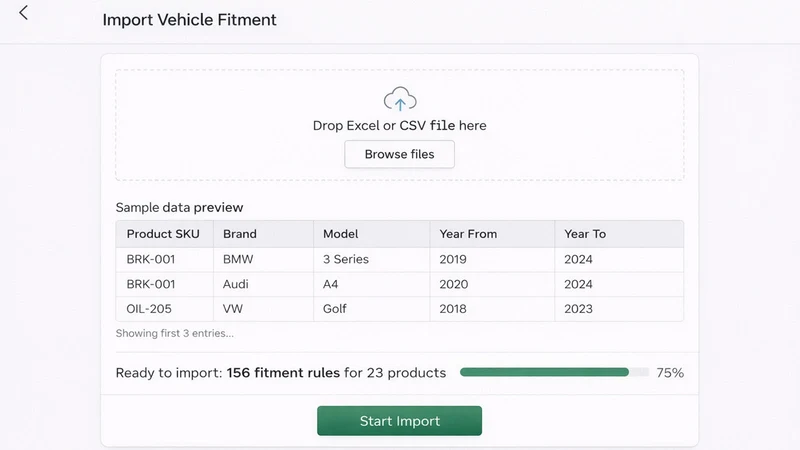800x450 pixels.
Task: Select the Model column header
Action: pos(371,234)
